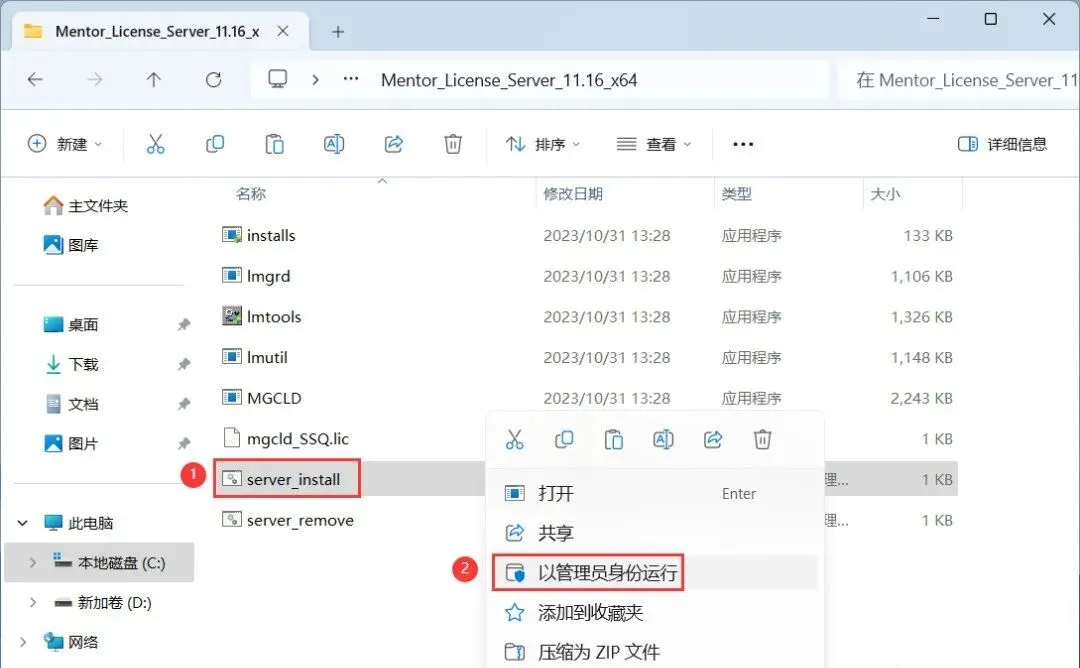Unpin 桌面 via its pin icon
The width and height of the screenshot is (1080, 668).
(x=183, y=324)
